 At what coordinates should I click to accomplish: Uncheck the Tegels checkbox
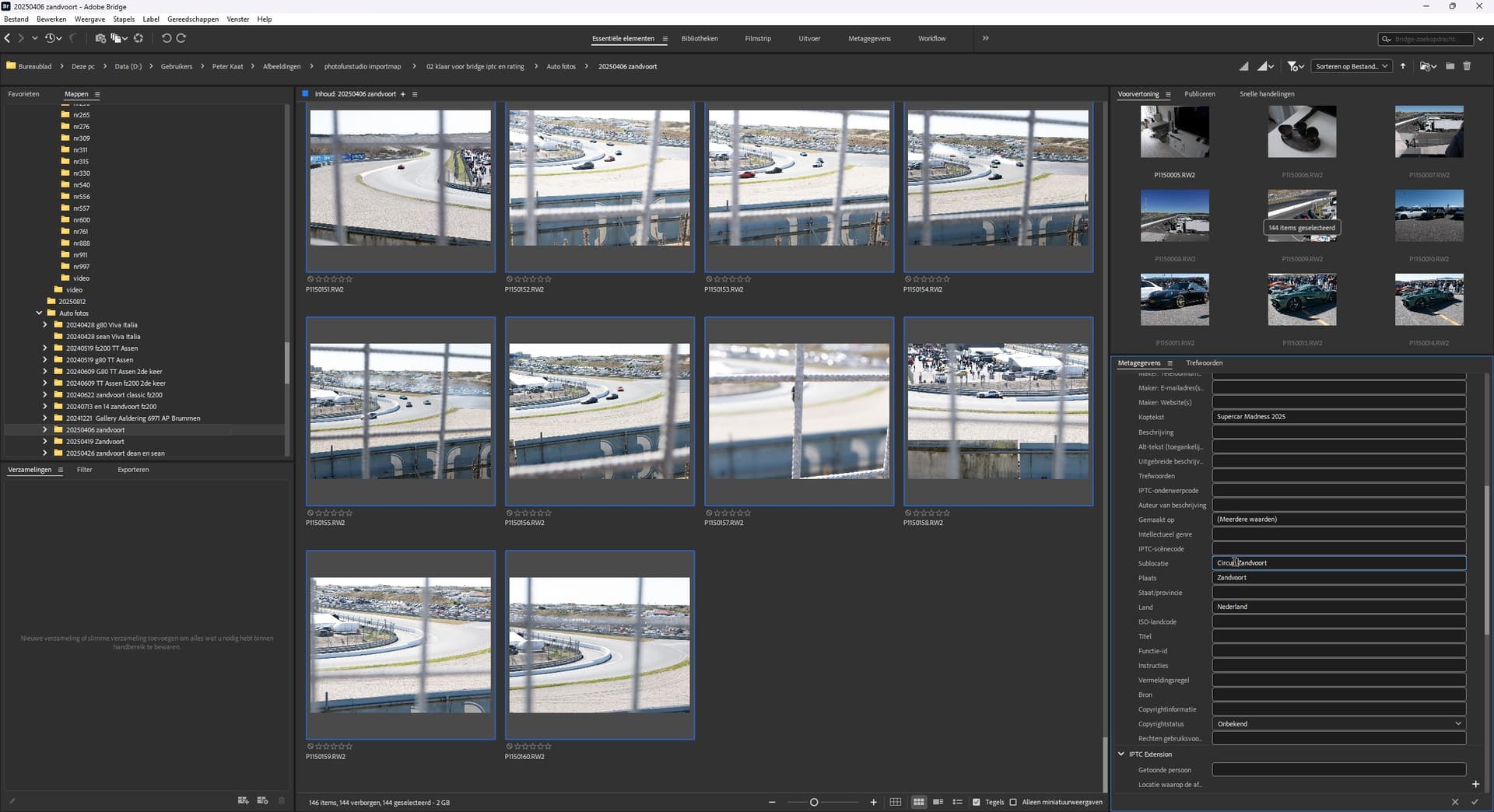coord(977,802)
